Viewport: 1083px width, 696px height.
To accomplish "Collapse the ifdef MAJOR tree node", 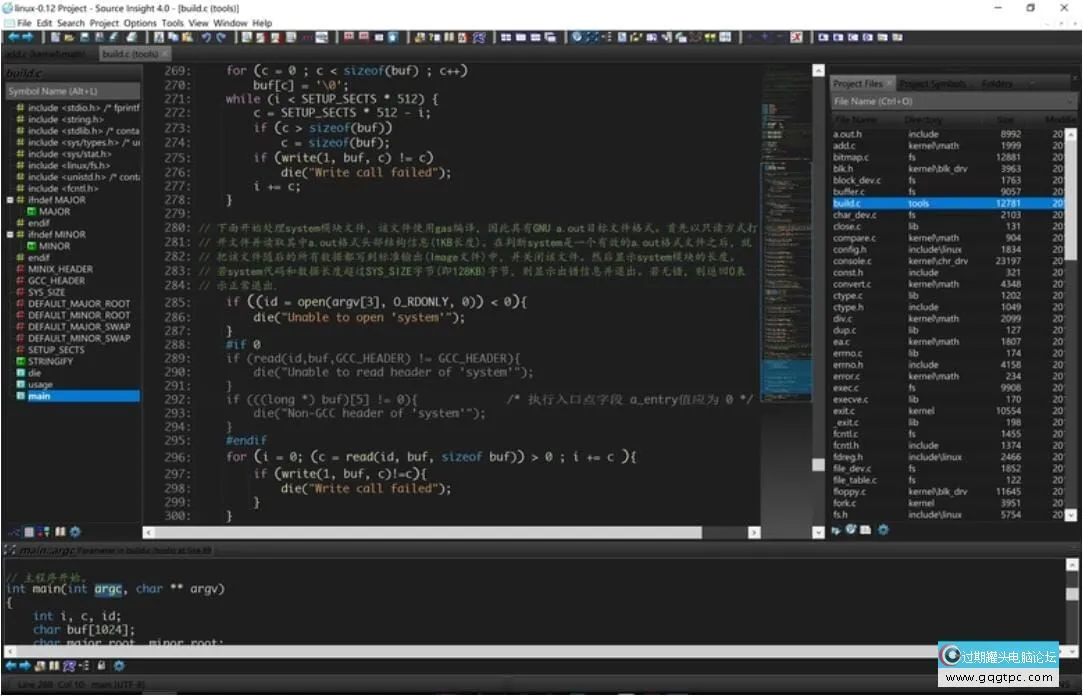I will click(9, 200).
